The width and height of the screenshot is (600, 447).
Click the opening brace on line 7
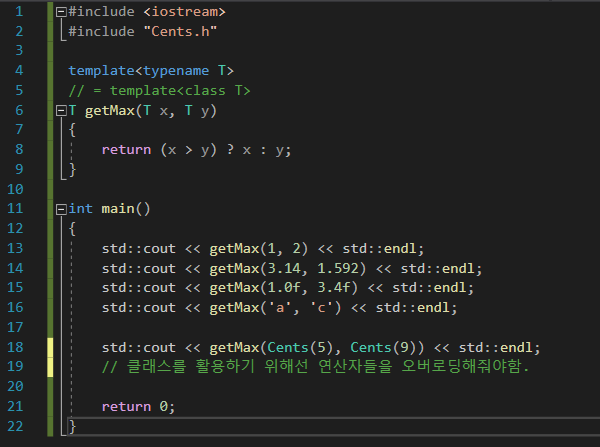pyautogui.click(x=72, y=130)
